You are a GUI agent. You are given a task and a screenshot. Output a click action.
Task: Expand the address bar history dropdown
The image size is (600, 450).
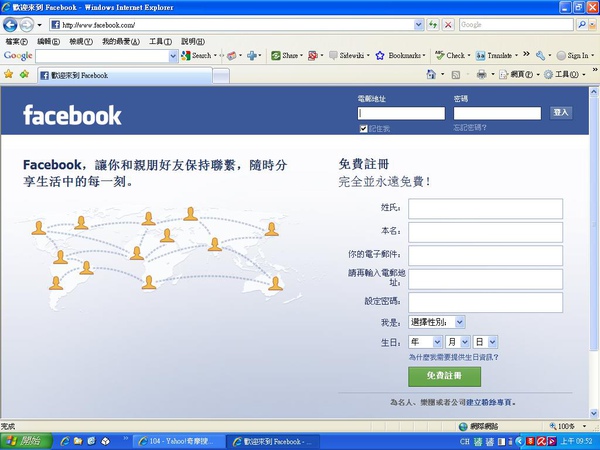pyautogui.click(x=419, y=25)
